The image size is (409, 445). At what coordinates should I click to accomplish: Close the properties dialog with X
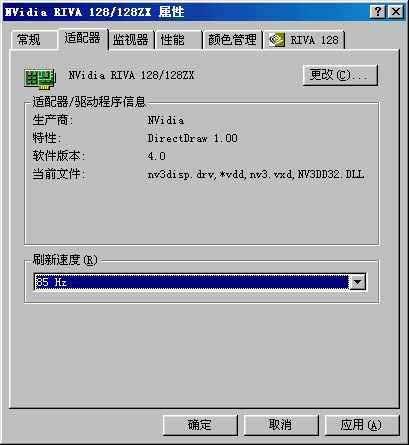(x=396, y=12)
